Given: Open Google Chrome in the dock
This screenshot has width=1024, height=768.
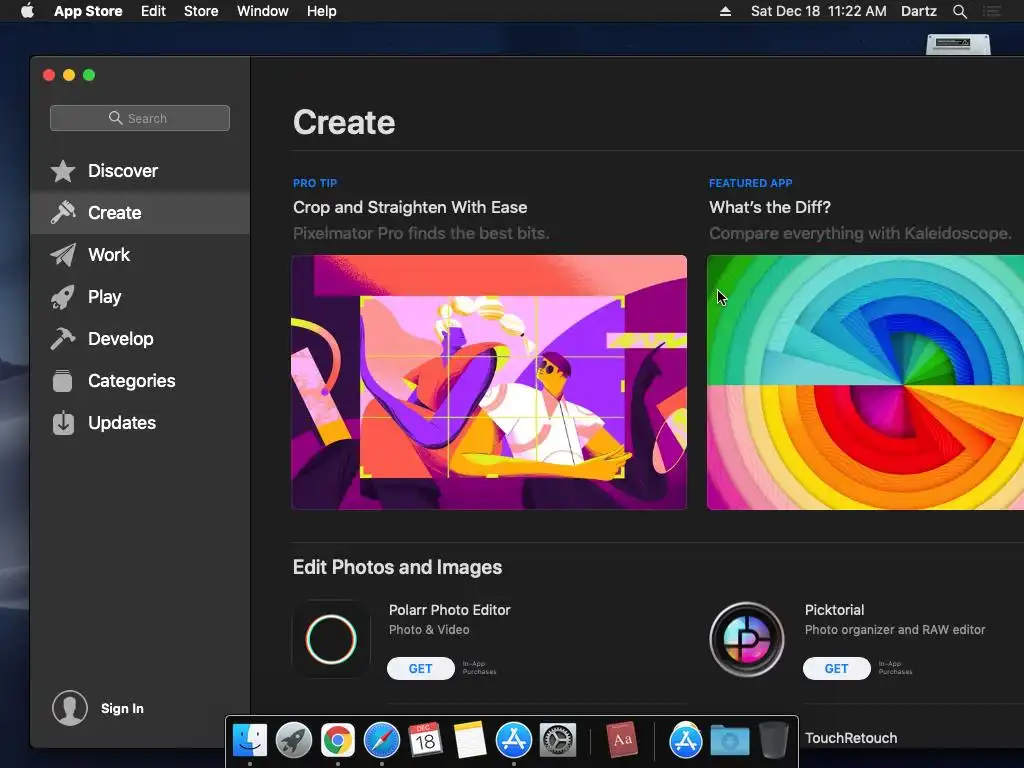Looking at the screenshot, I should pos(338,741).
